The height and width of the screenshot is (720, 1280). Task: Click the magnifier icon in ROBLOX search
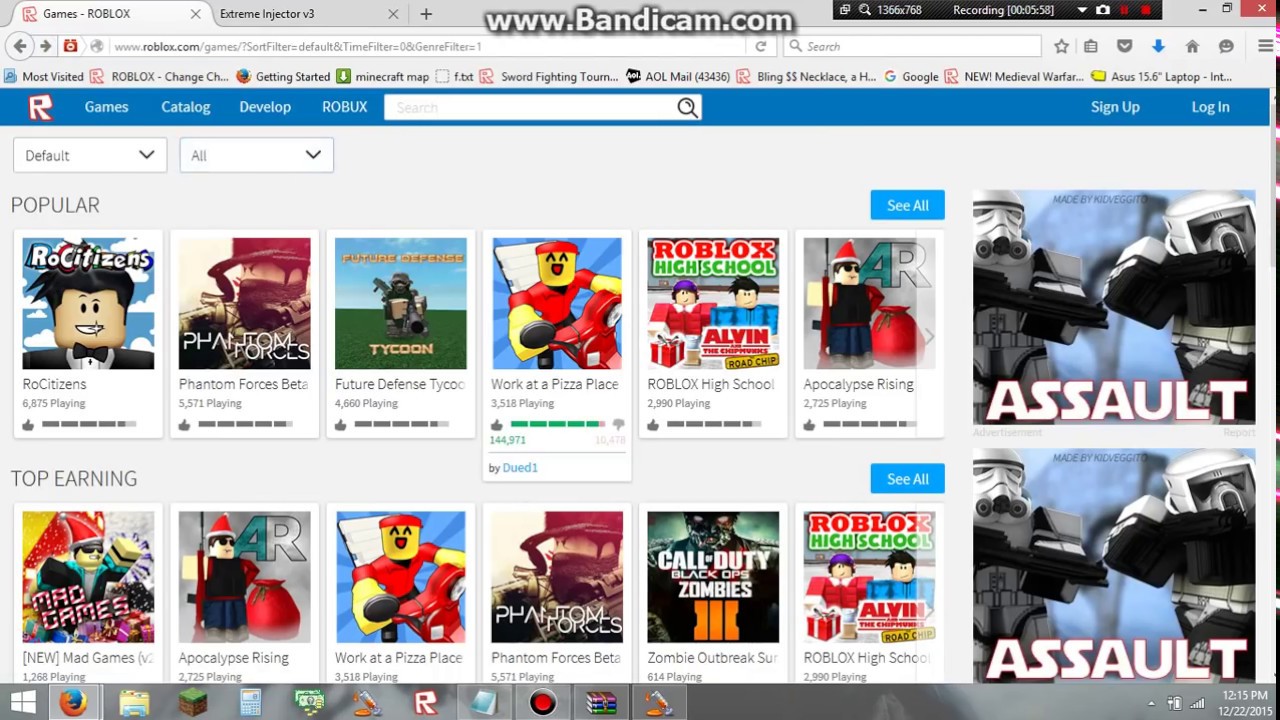pos(687,107)
